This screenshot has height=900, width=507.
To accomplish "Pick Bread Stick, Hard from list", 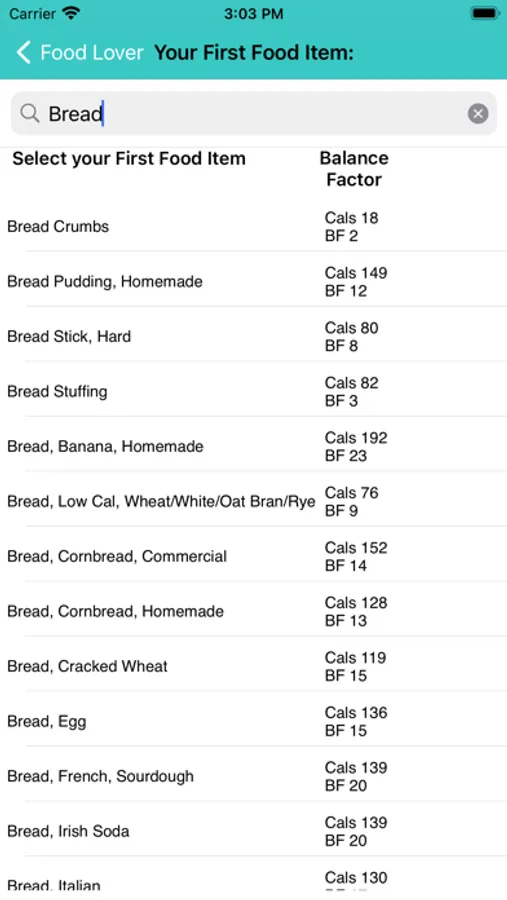I will pyautogui.click(x=253, y=336).
